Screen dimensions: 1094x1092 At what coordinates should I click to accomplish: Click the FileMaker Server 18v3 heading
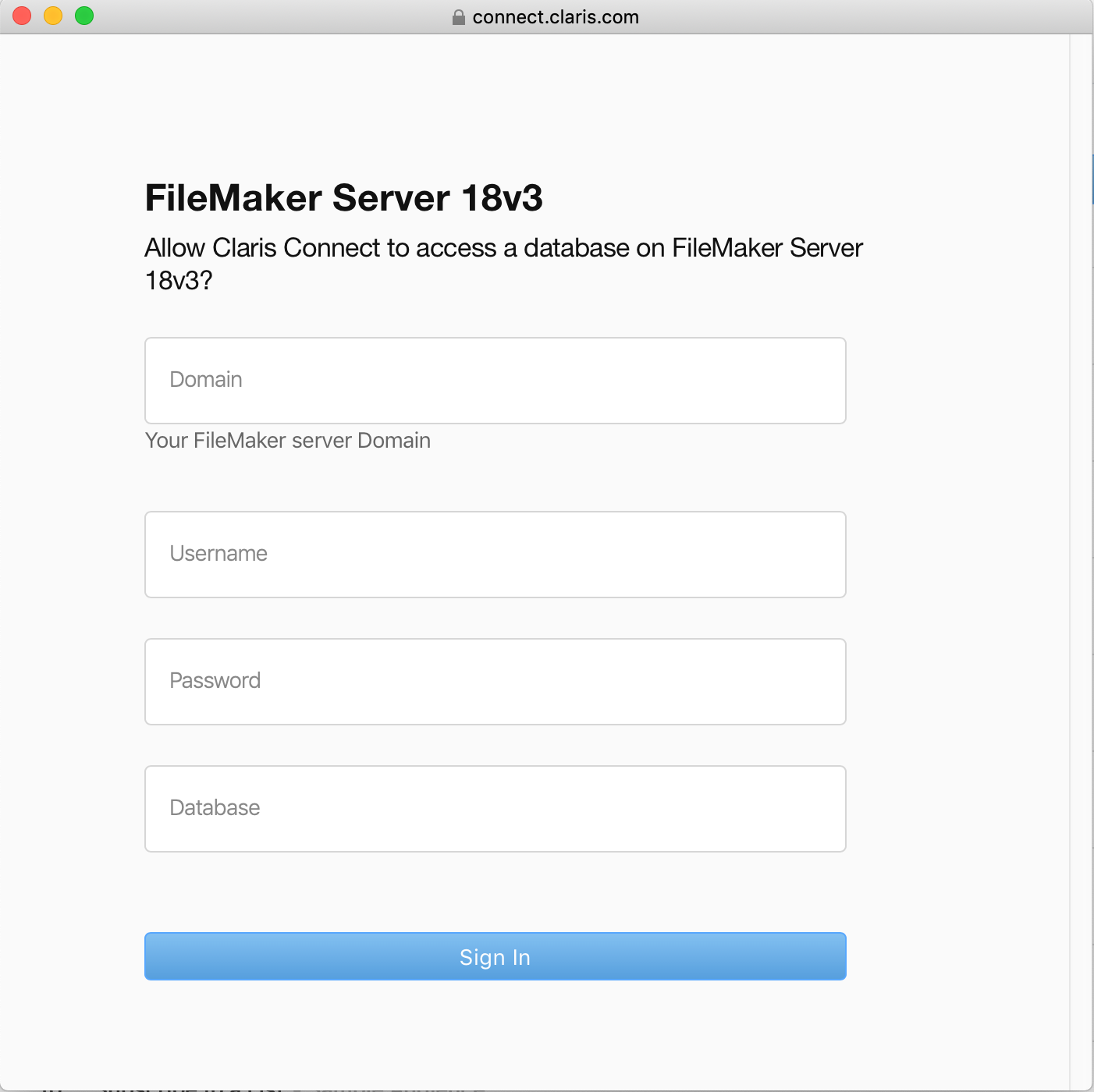click(x=343, y=197)
